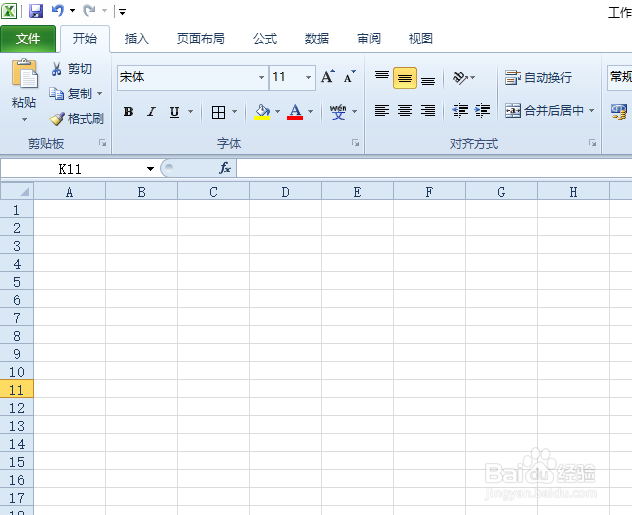Open font color palette dropdown

click(x=310, y=112)
